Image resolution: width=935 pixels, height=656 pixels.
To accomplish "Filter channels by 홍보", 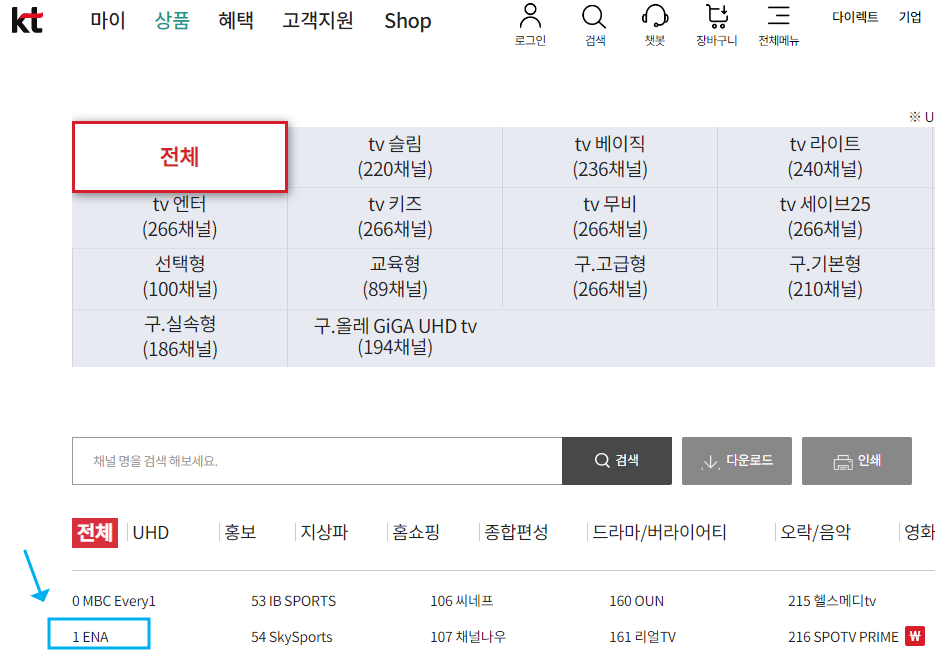I will coord(240,532).
